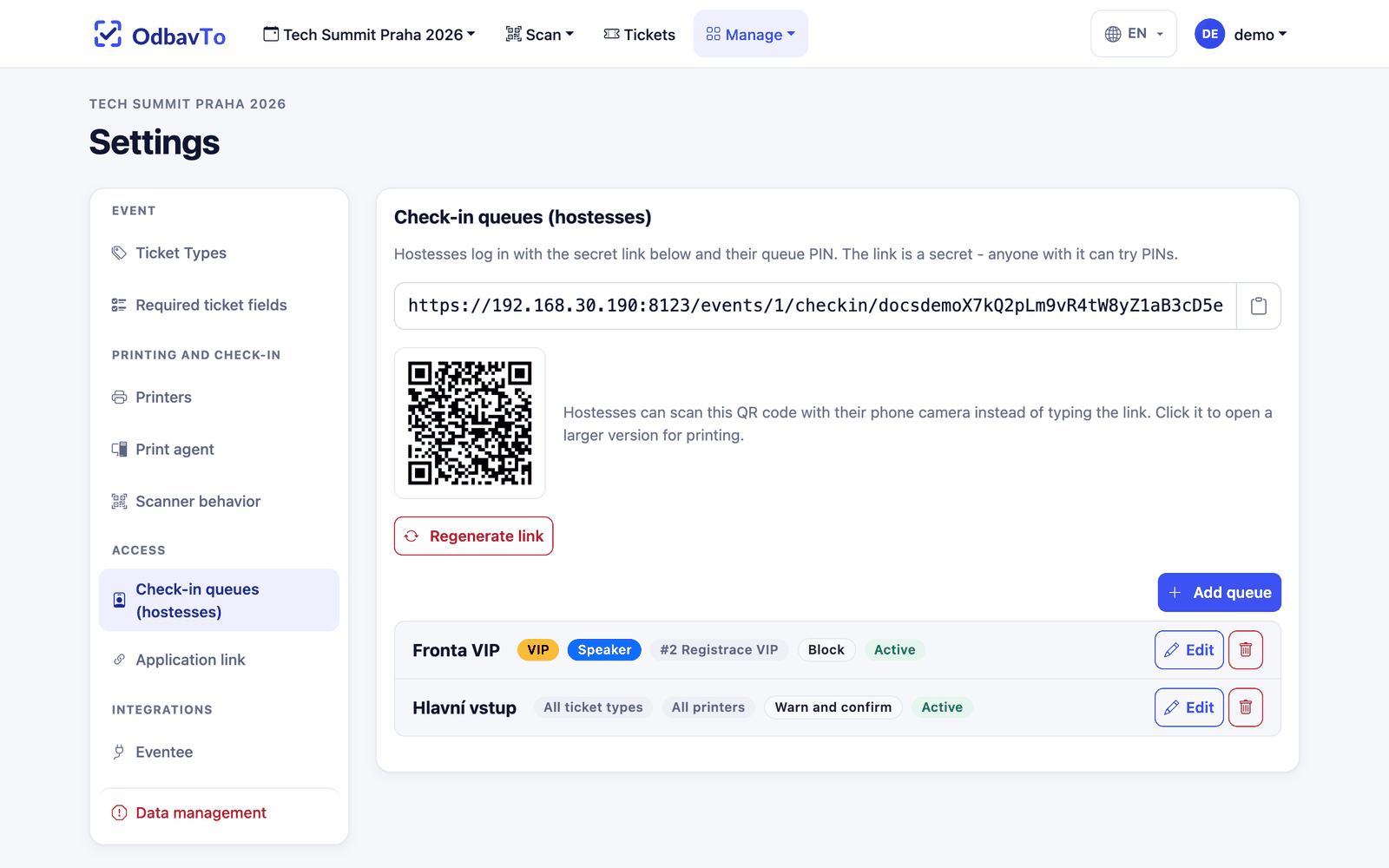Go to the Tickets page

[x=639, y=34]
